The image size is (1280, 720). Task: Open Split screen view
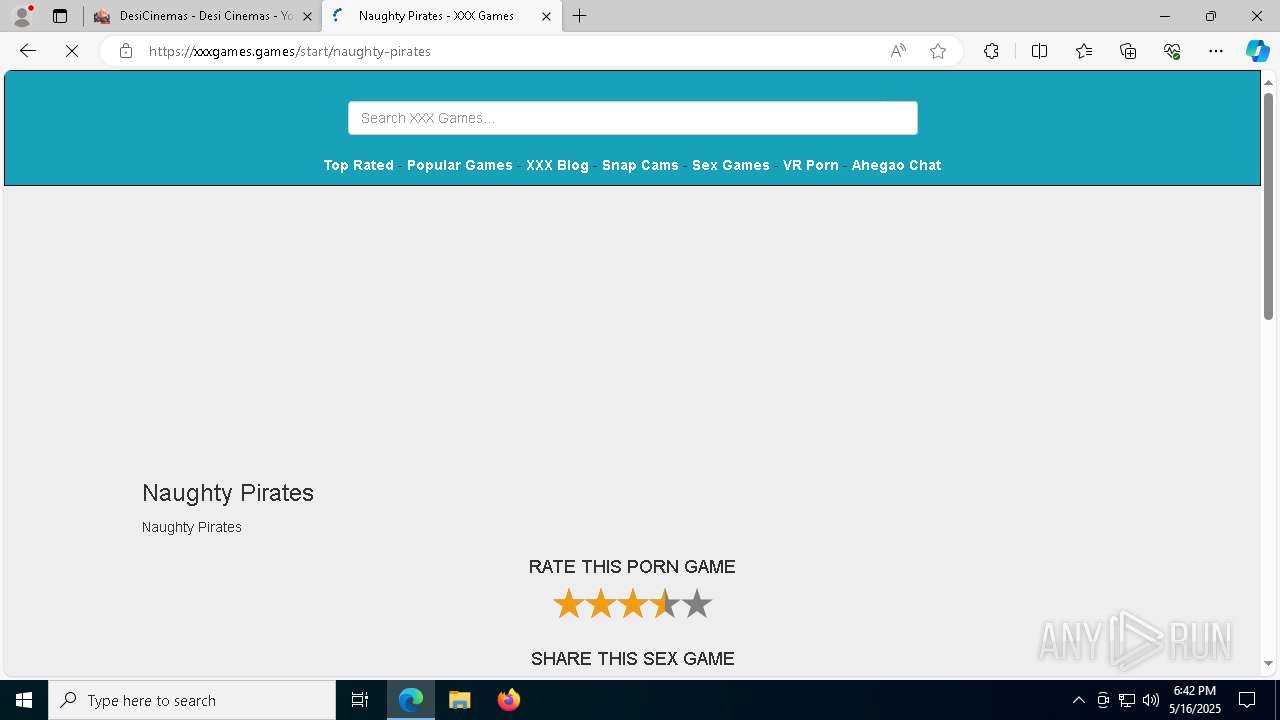pos(1039,51)
